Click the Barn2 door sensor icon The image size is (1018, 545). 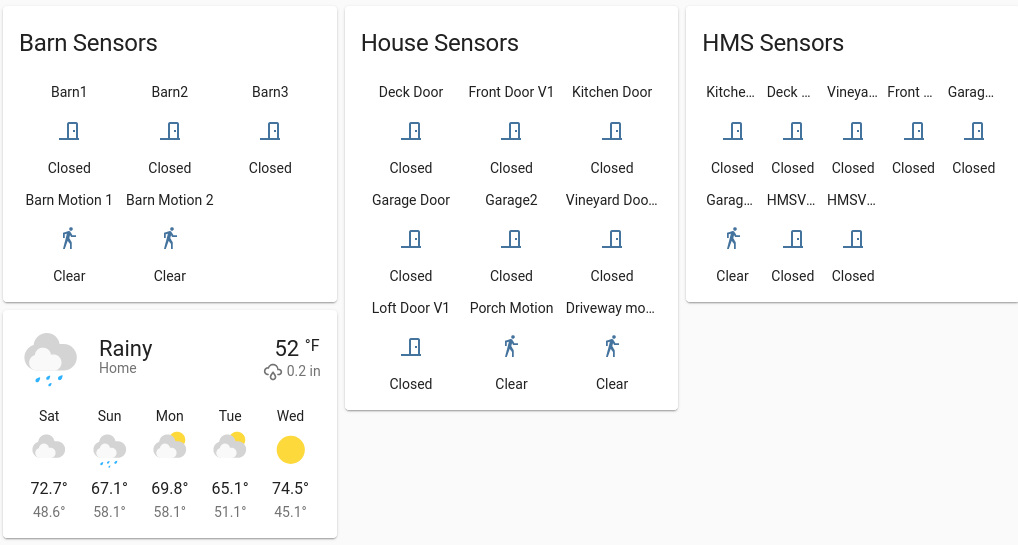[x=169, y=130]
